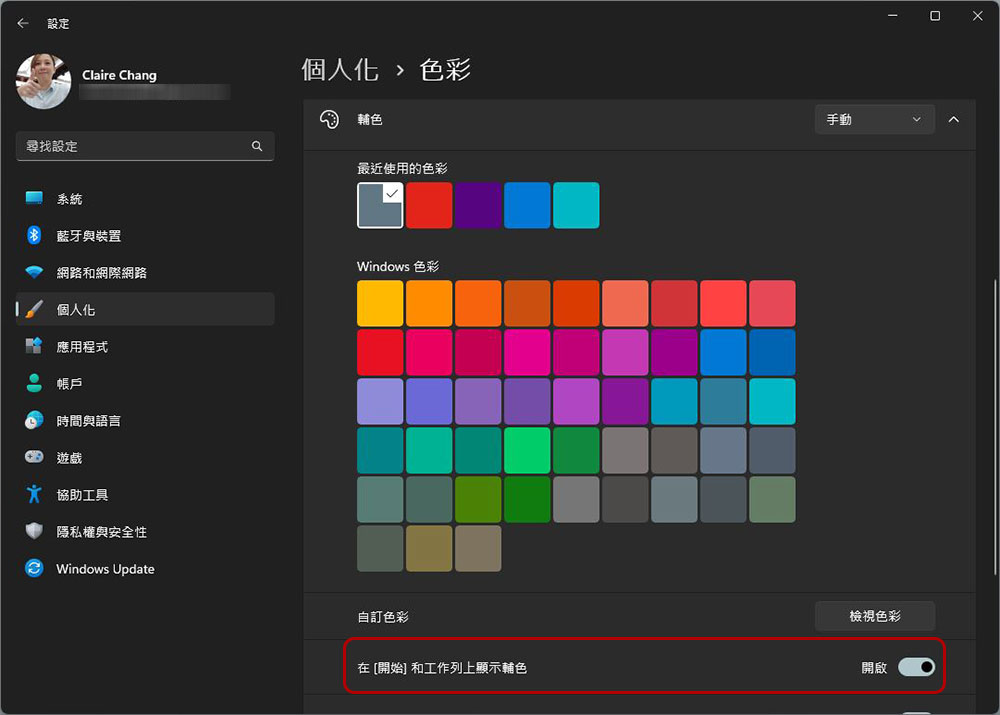Viewport: 1000px width, 715px height.
Task: Select the cyan recent color swatch
Action: (x=577, y=205)
